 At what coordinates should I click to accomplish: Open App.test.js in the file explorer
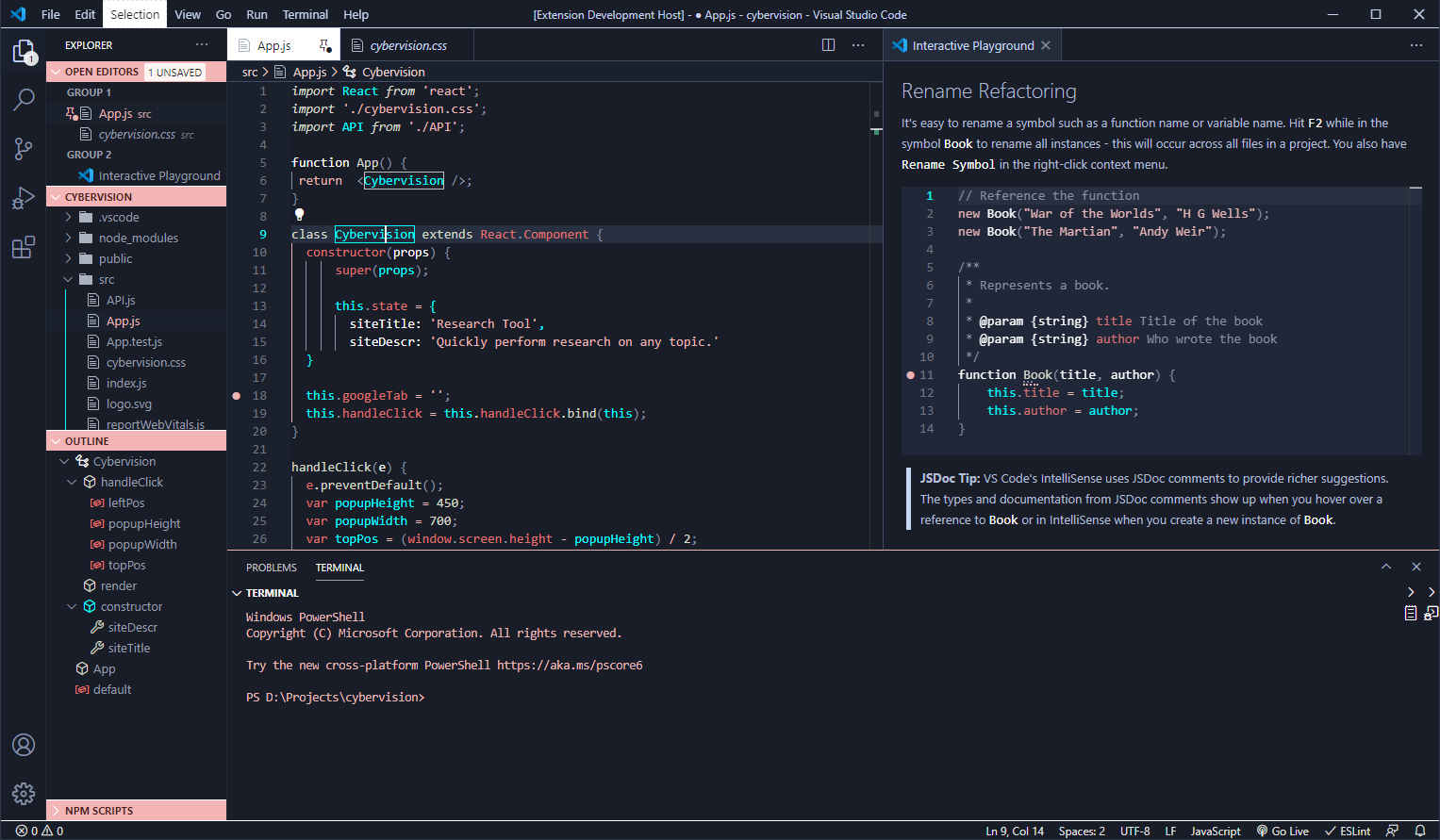pos(134,341)
